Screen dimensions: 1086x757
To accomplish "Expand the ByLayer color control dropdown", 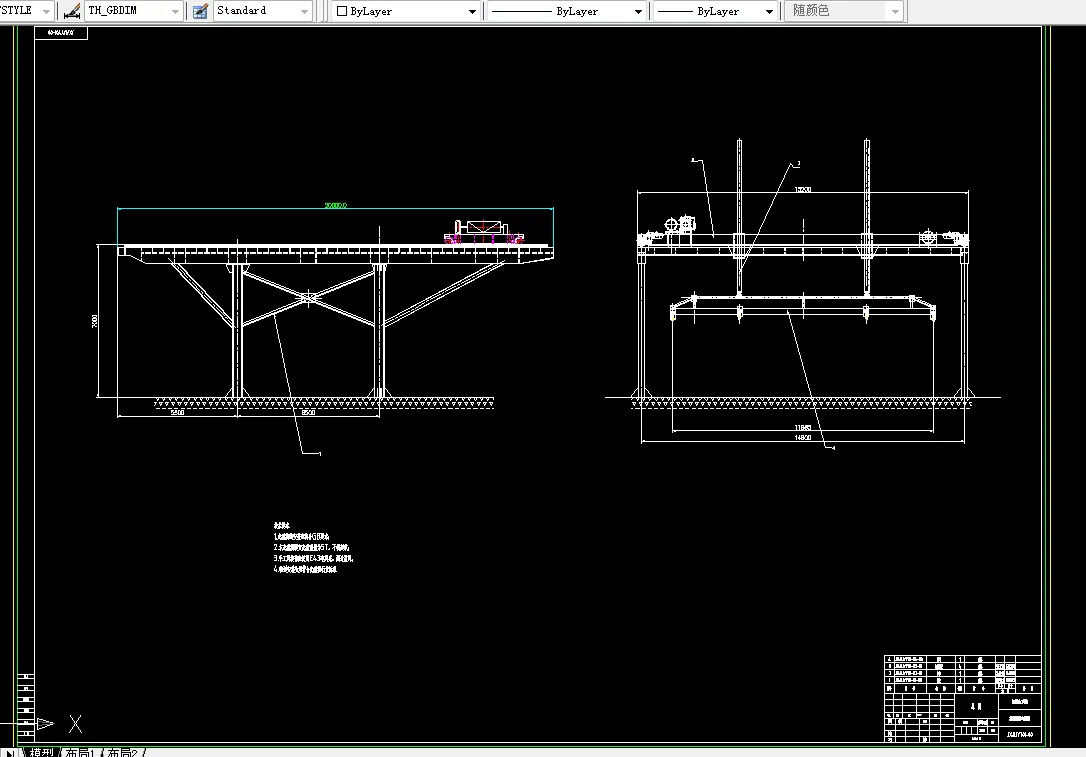I will [407, 11].
